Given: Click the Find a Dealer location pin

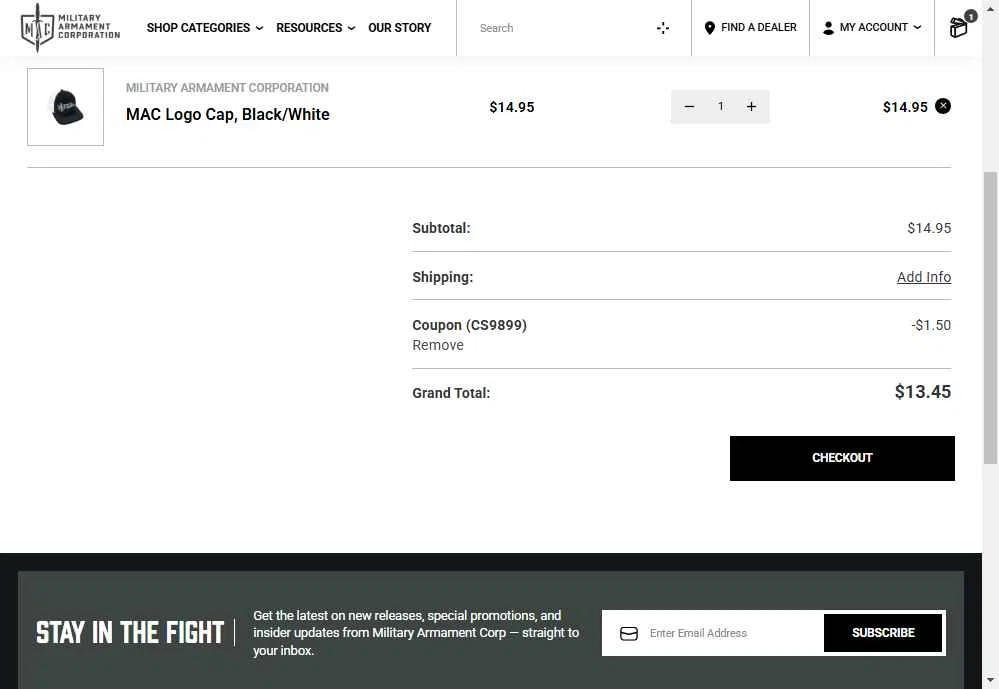Looking at the screenshot, I should click(709, 28).
